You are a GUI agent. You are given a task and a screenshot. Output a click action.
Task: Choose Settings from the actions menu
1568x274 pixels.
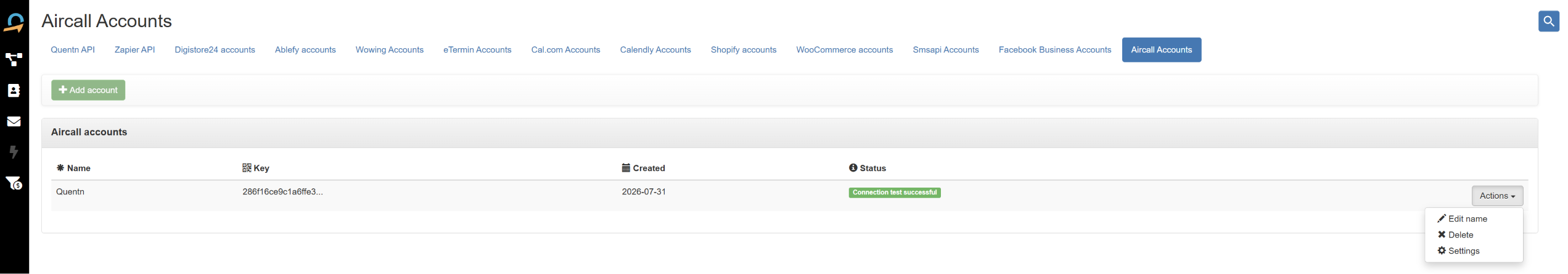(x=1458, y=251)
